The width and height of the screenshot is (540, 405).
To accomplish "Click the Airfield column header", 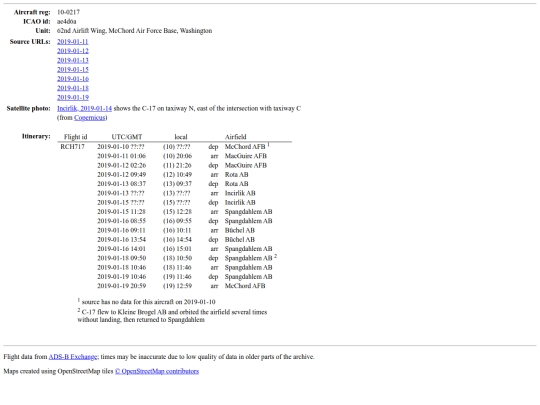I will click(236, 137).
